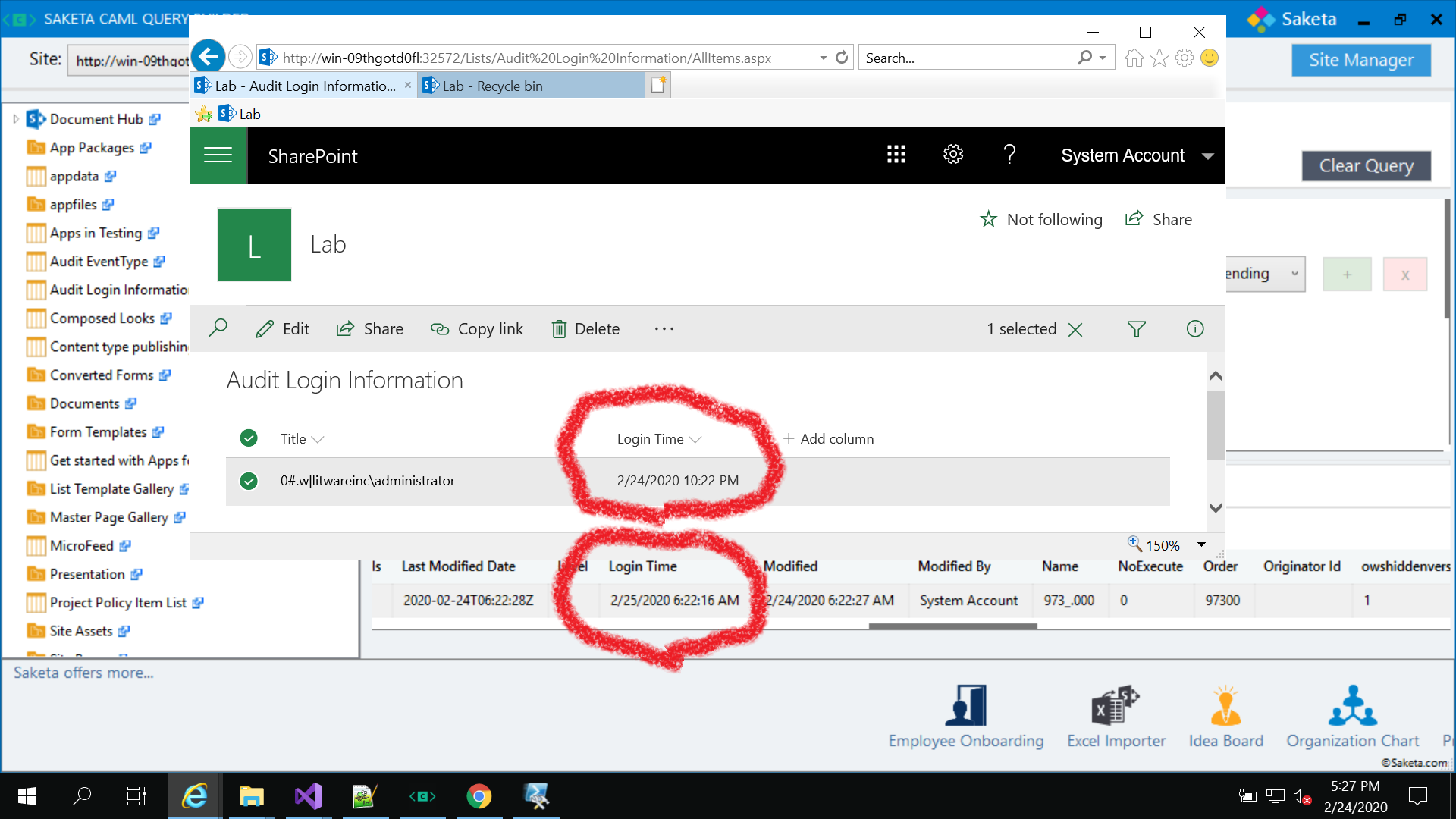This screenshot has height=819, width=1456.
Task: Toggle select all items in the list header
Action: pos(249,438)
